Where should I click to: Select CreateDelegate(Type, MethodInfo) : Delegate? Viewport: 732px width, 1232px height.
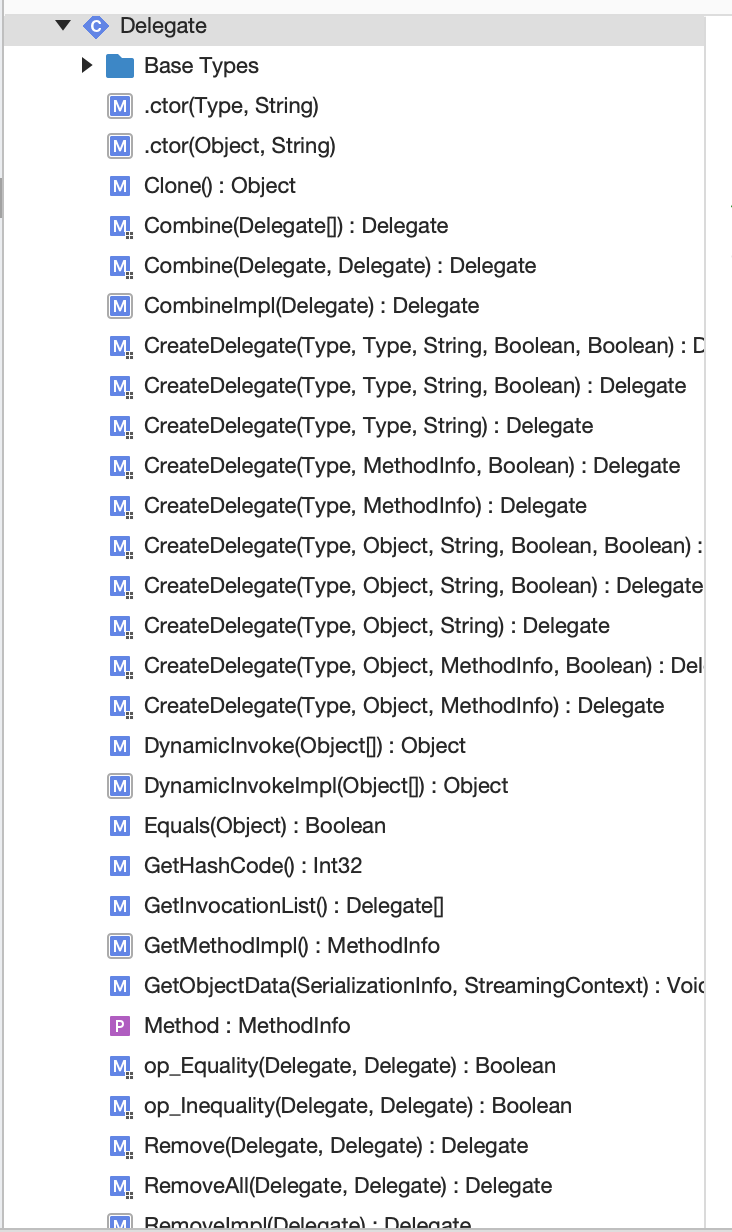pos(365,506)
